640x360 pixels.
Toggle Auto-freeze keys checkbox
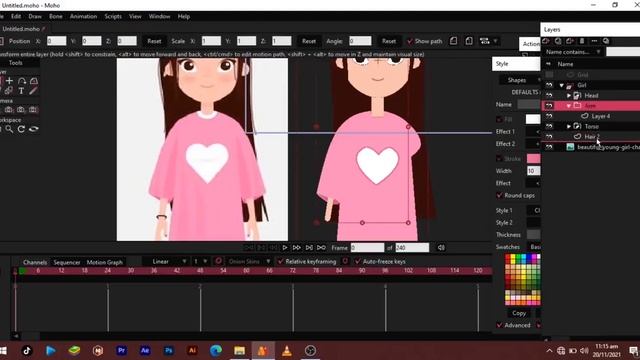point(358,261)
